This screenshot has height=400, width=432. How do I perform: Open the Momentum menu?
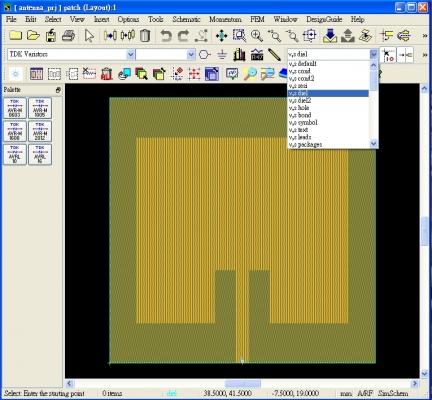(x=225, y=19)
